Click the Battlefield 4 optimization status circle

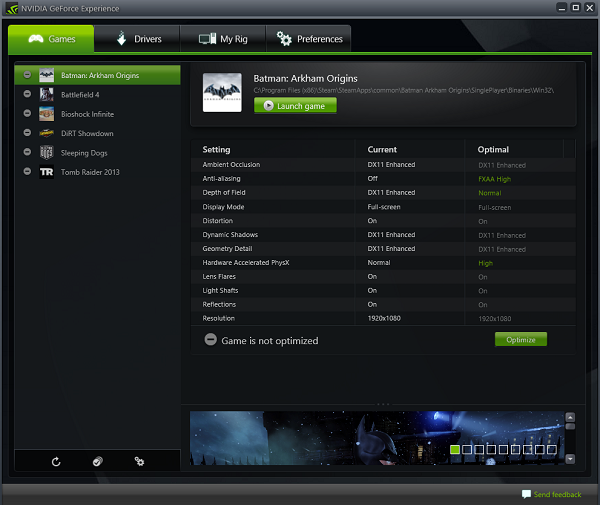(x=26, y=95)
